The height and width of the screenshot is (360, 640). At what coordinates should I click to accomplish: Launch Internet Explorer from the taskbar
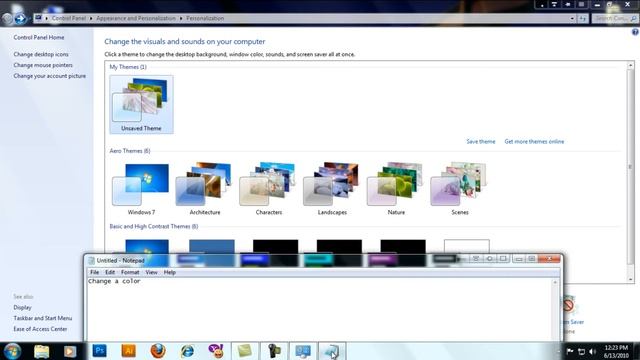click(x=187, y=351)
